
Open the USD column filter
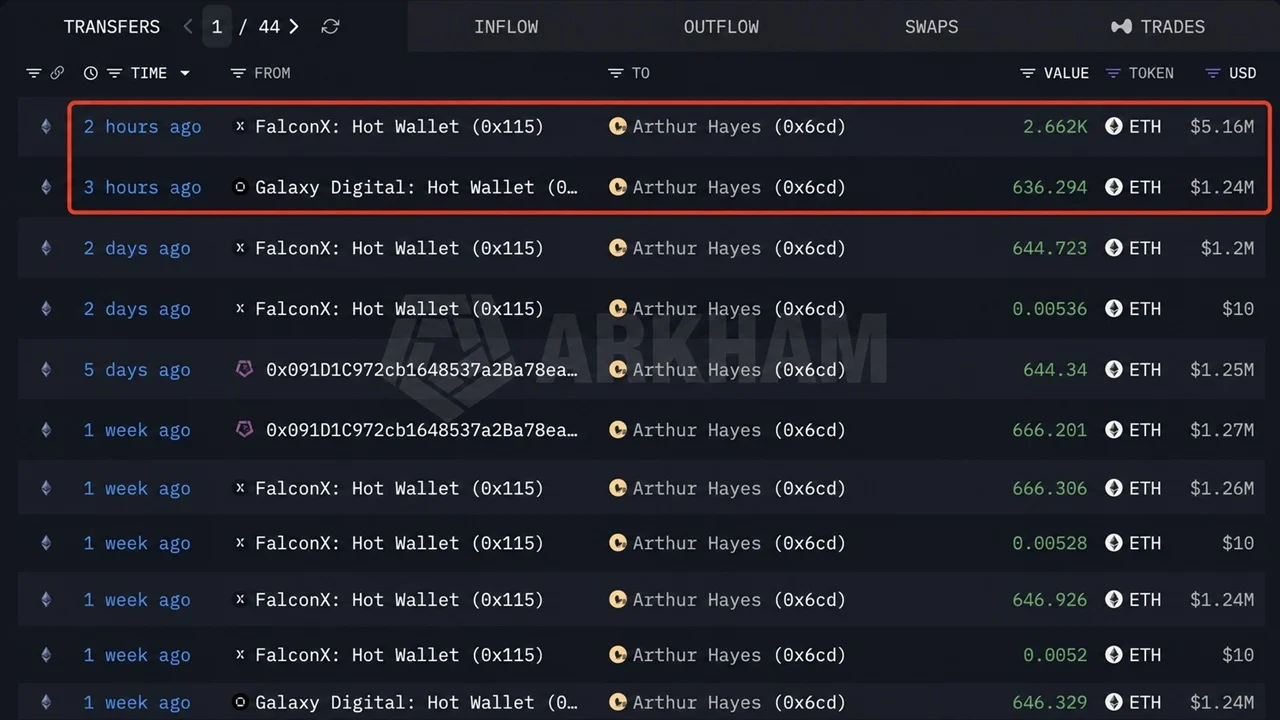1213,73
